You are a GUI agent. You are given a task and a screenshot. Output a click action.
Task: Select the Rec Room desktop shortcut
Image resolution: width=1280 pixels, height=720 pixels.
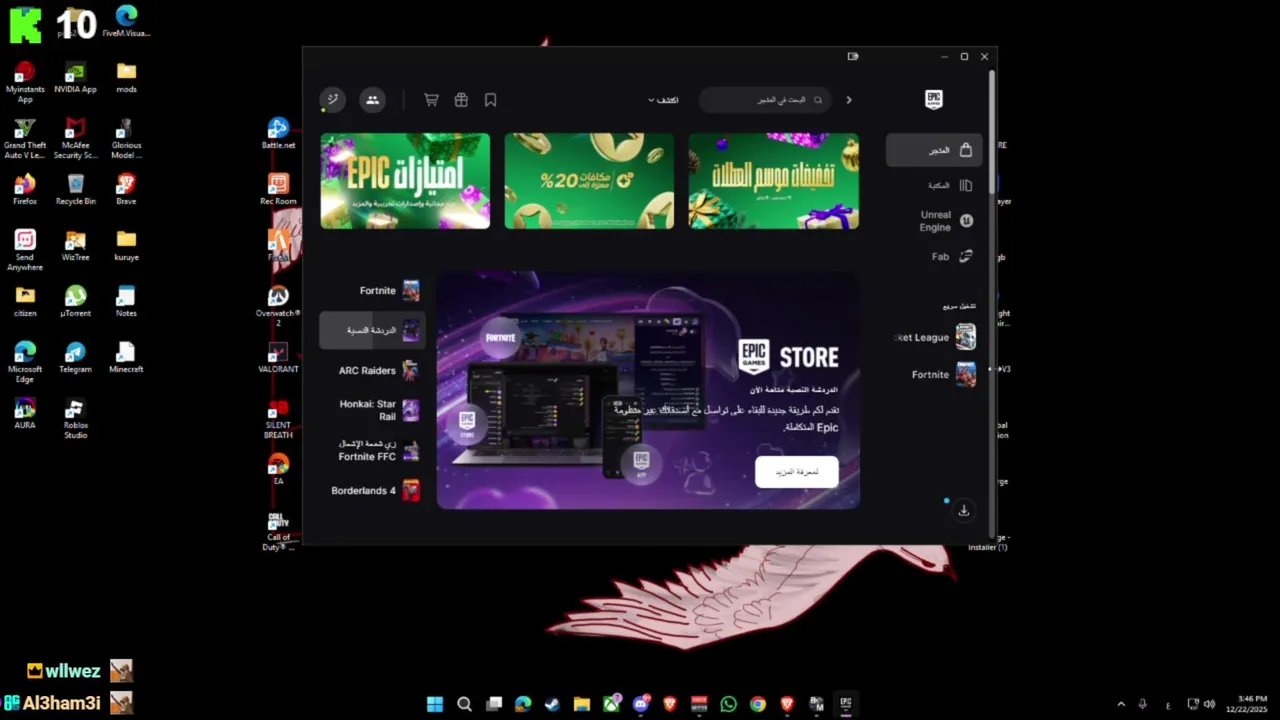pyautogui.click(x=278, y=190)
